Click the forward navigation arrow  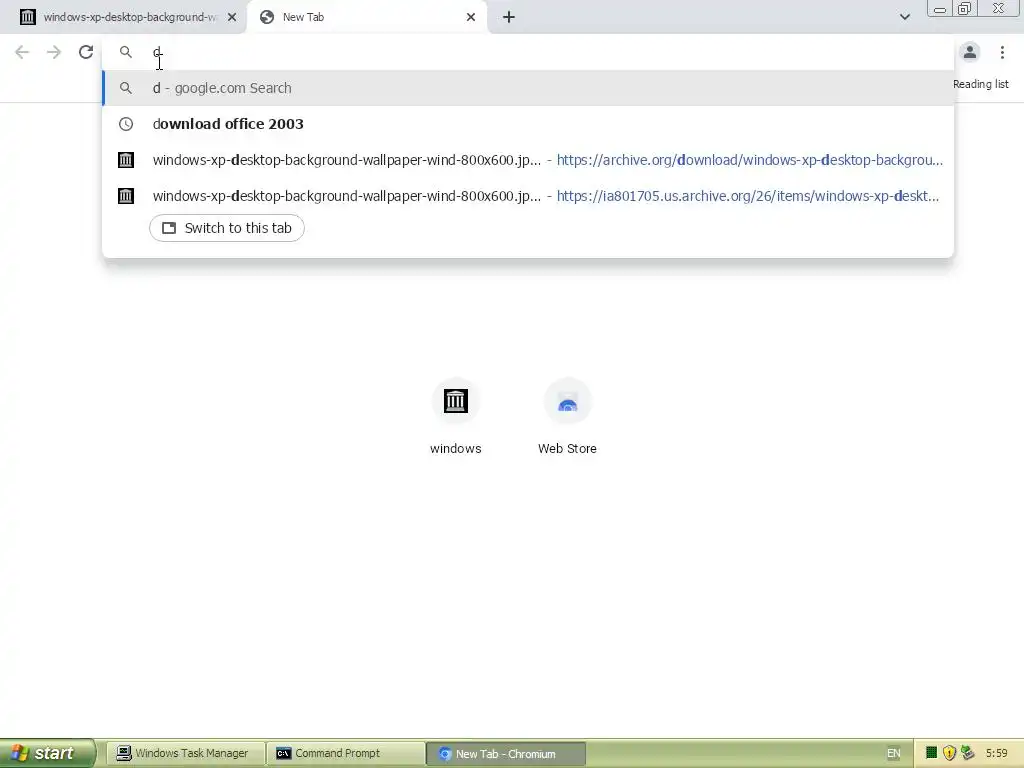54,52
